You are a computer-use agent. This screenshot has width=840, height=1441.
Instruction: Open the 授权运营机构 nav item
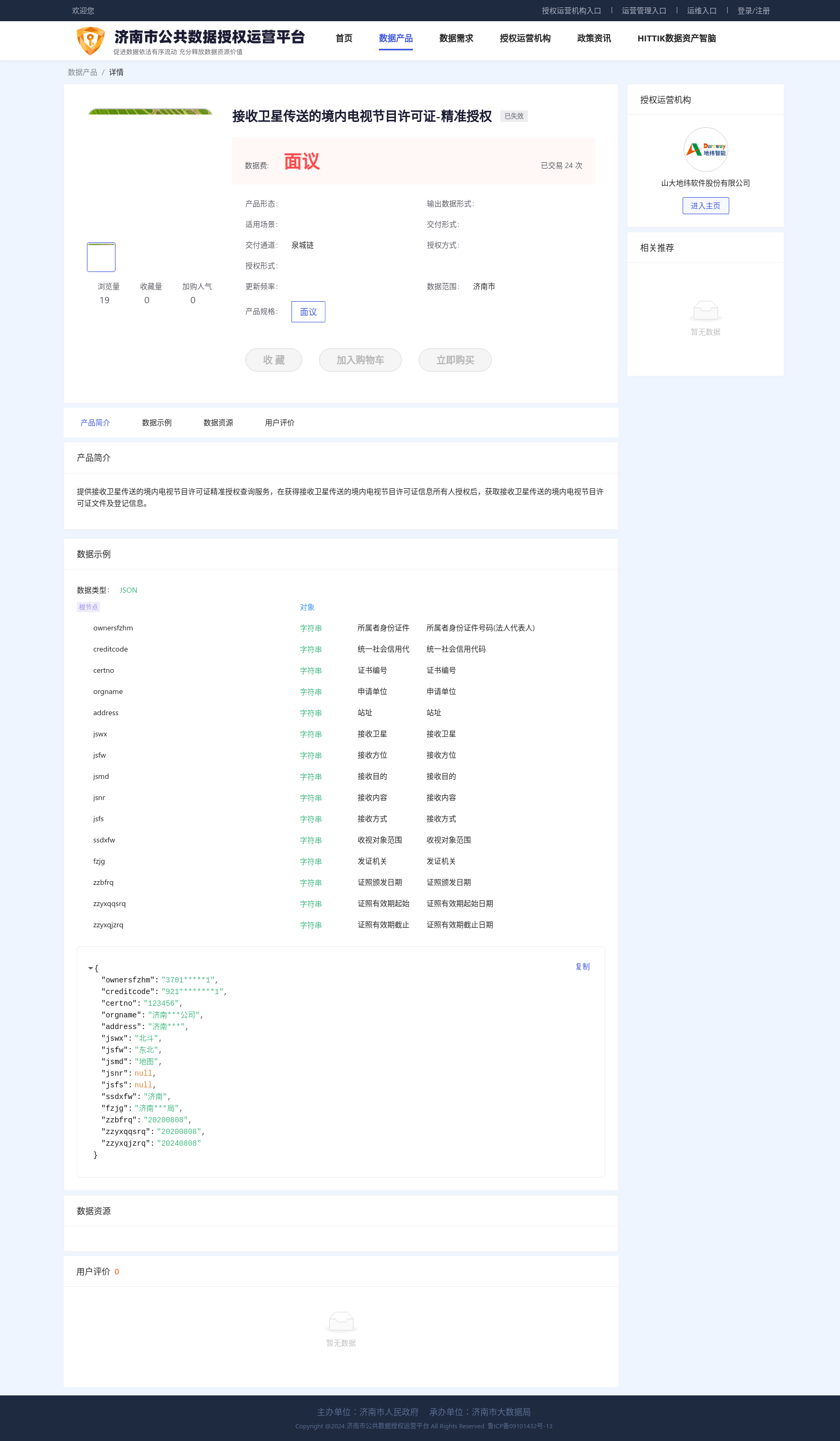pyautogui.click(x=525, y=38)
